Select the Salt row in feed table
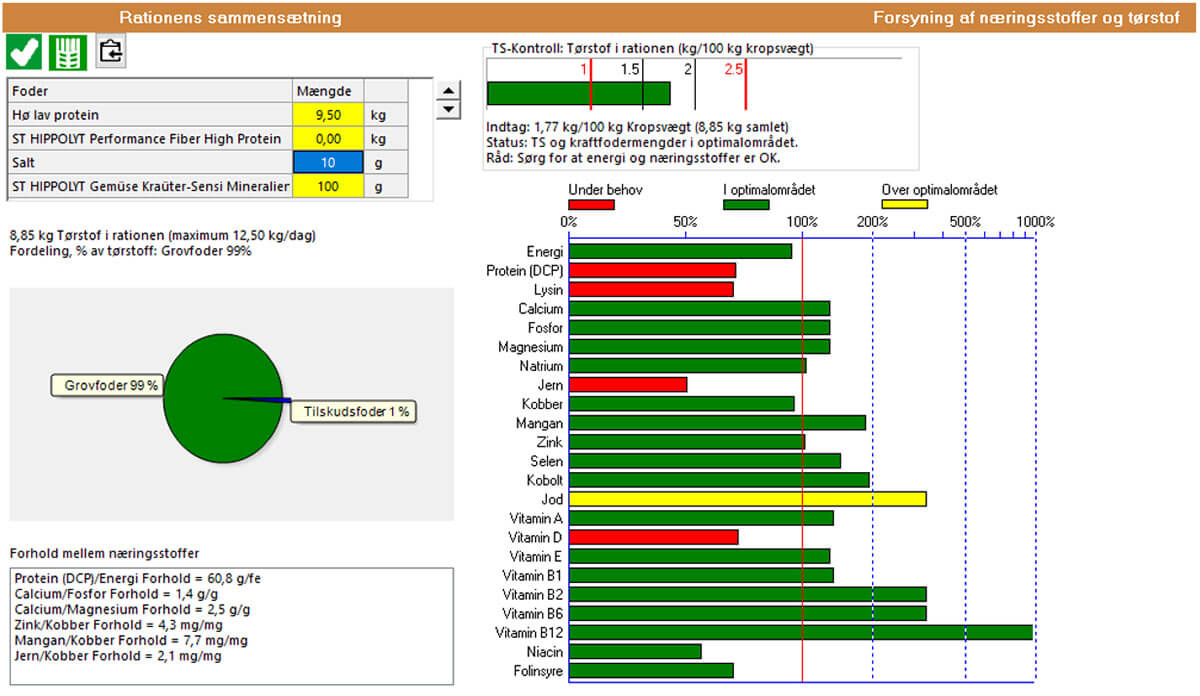Viewport: 1200px width, 696px height. 150,162
